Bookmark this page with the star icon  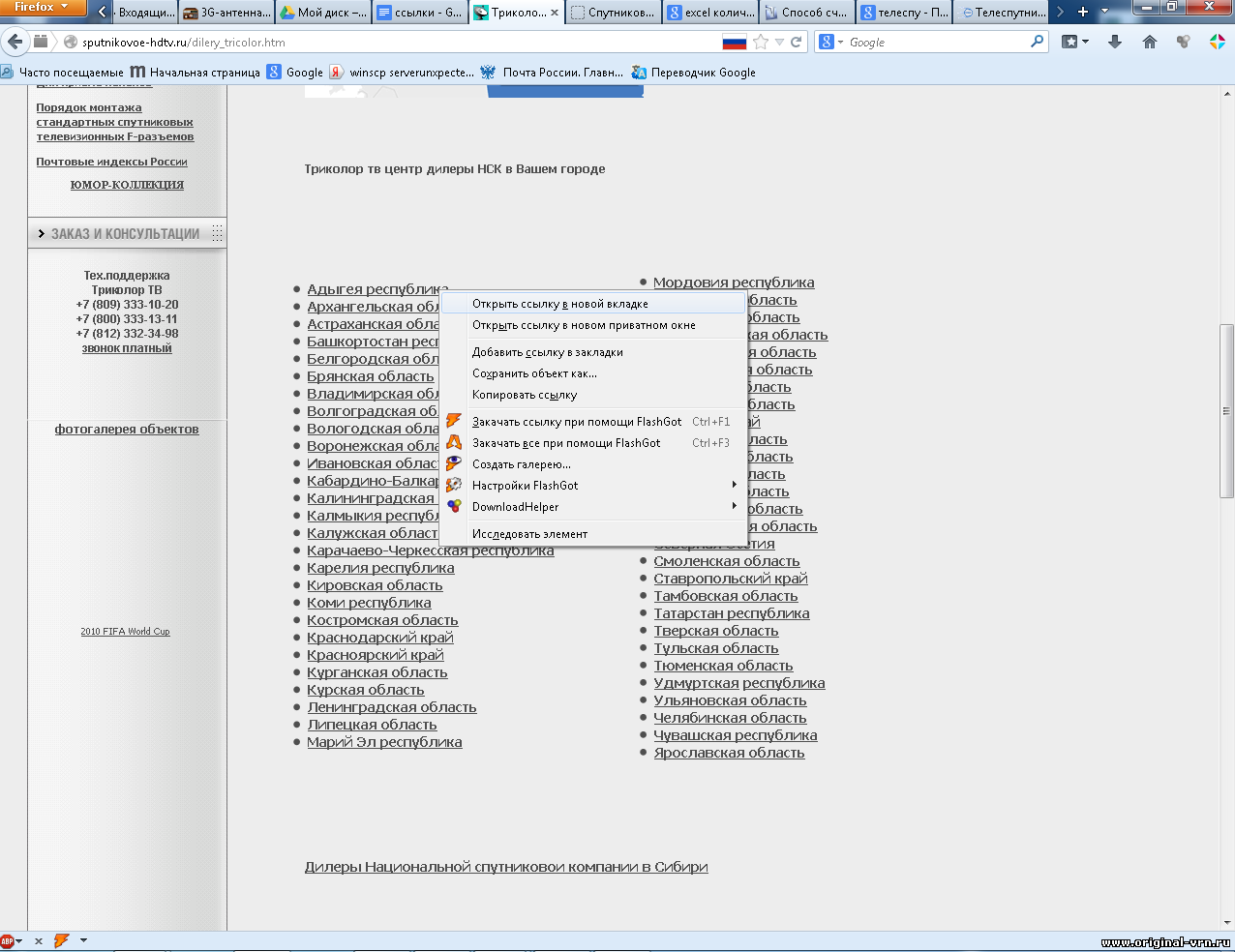(x=761, y=42)
